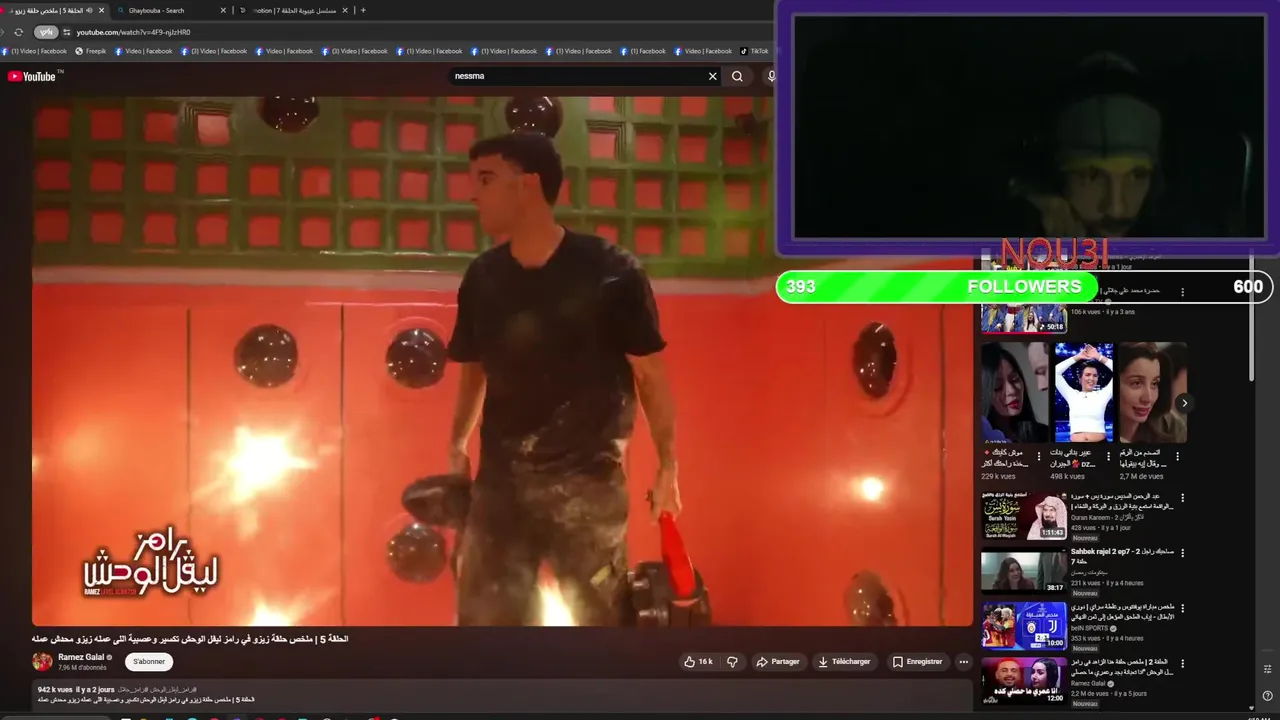Show next Shorts with the right chevron
Screen dimensions: 1280x720
[x=1184, y=403]
